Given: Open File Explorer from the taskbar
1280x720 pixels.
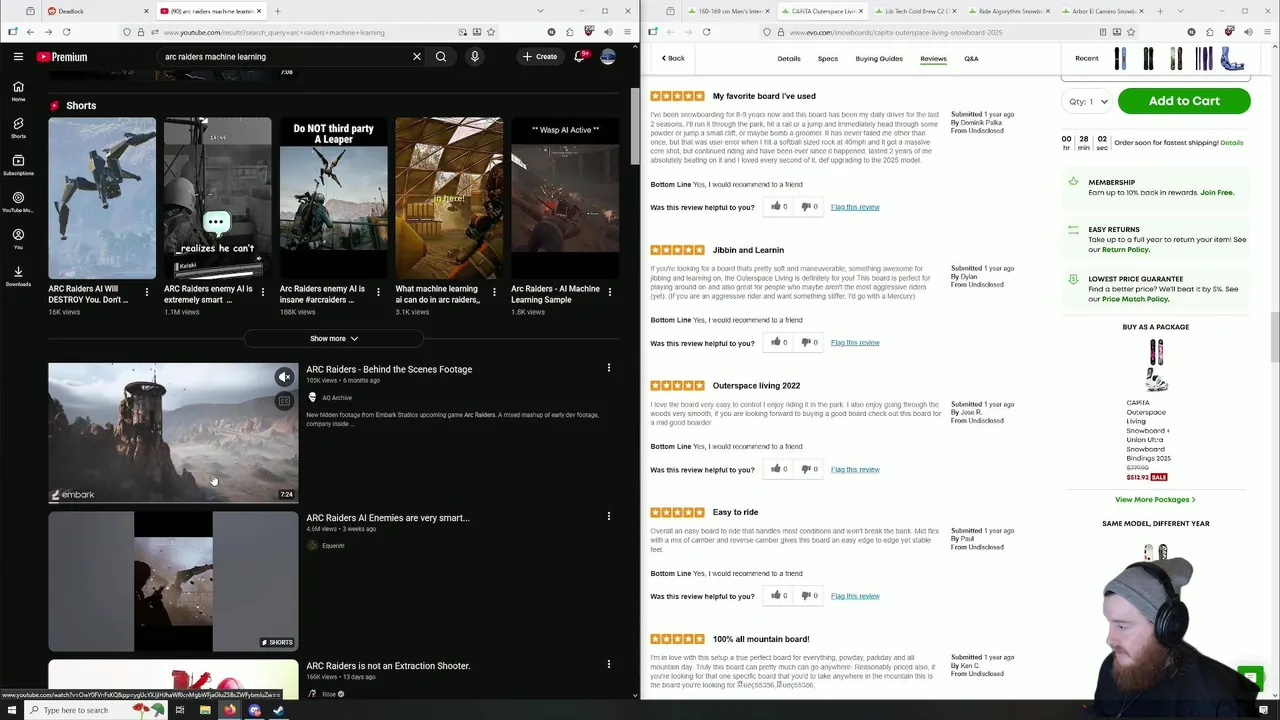Looking at the screenshot, I should tap(205, 710).
